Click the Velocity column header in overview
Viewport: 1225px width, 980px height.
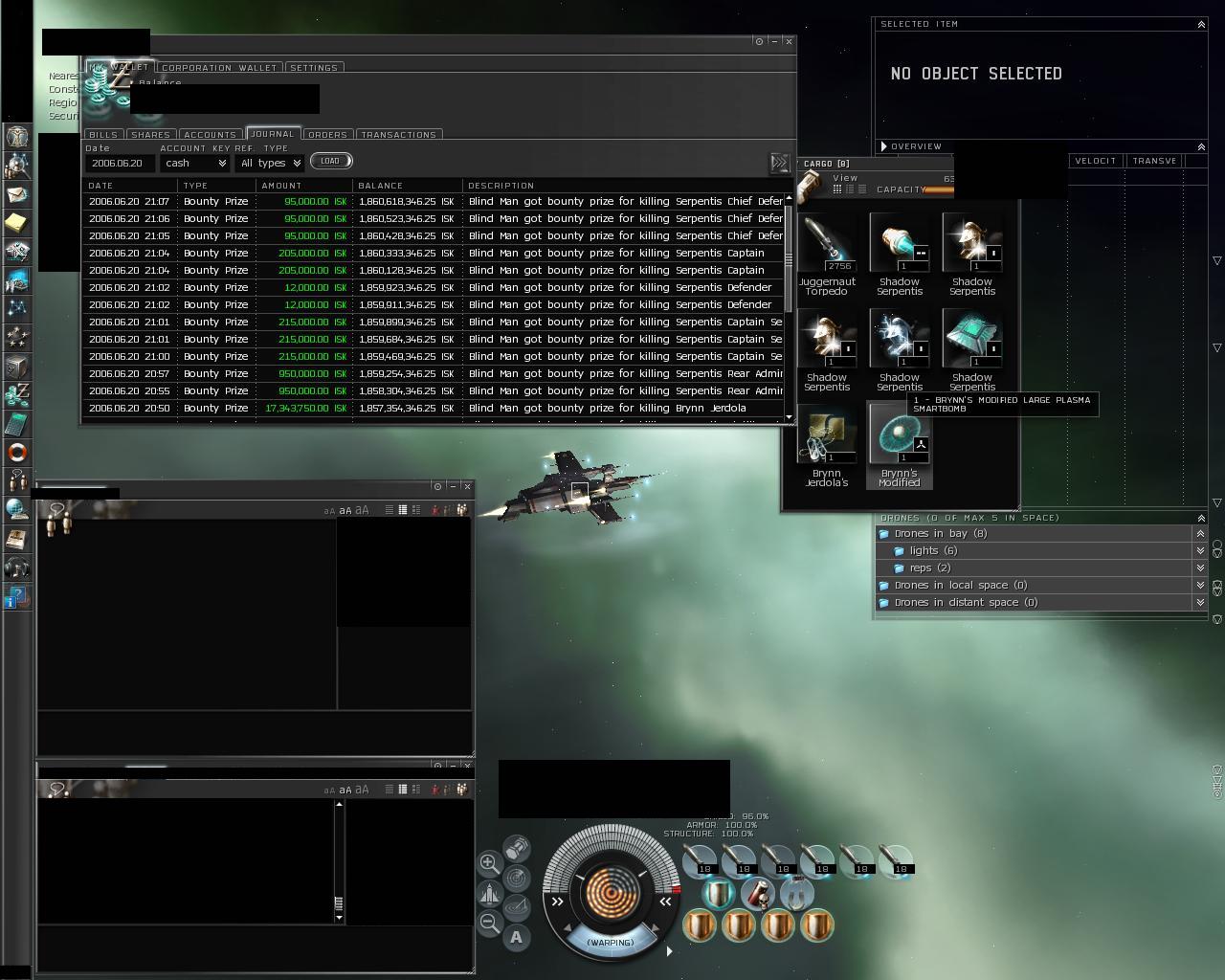[x=1096, y=161]
